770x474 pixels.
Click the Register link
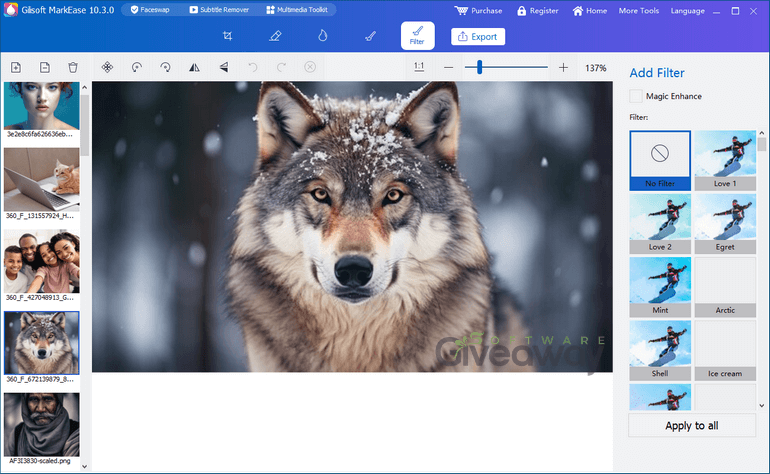pos(537,11)
